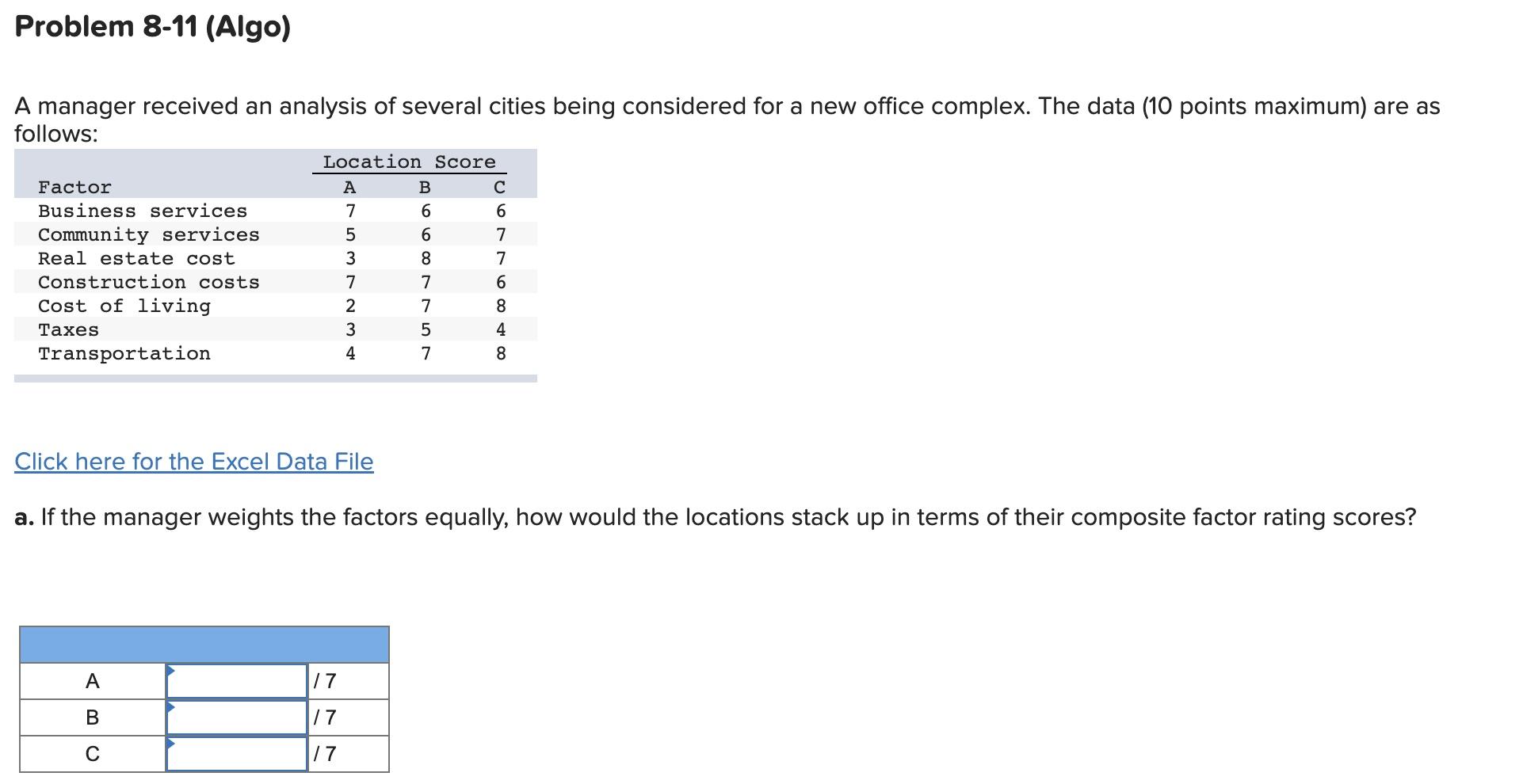This screenshot has height=784, width=1523.
Task: Click the Cost of living score for location B
Action: coord(426,306)
